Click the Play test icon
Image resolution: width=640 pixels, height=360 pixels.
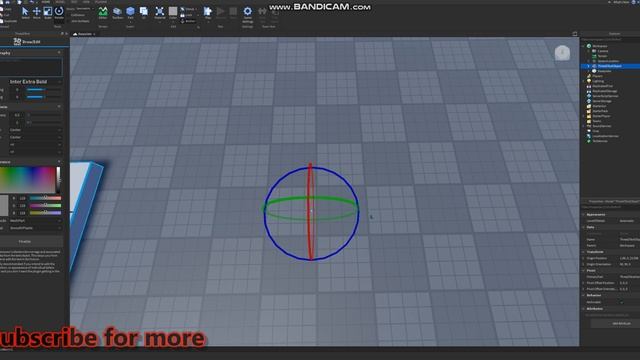tap(208, 13)
